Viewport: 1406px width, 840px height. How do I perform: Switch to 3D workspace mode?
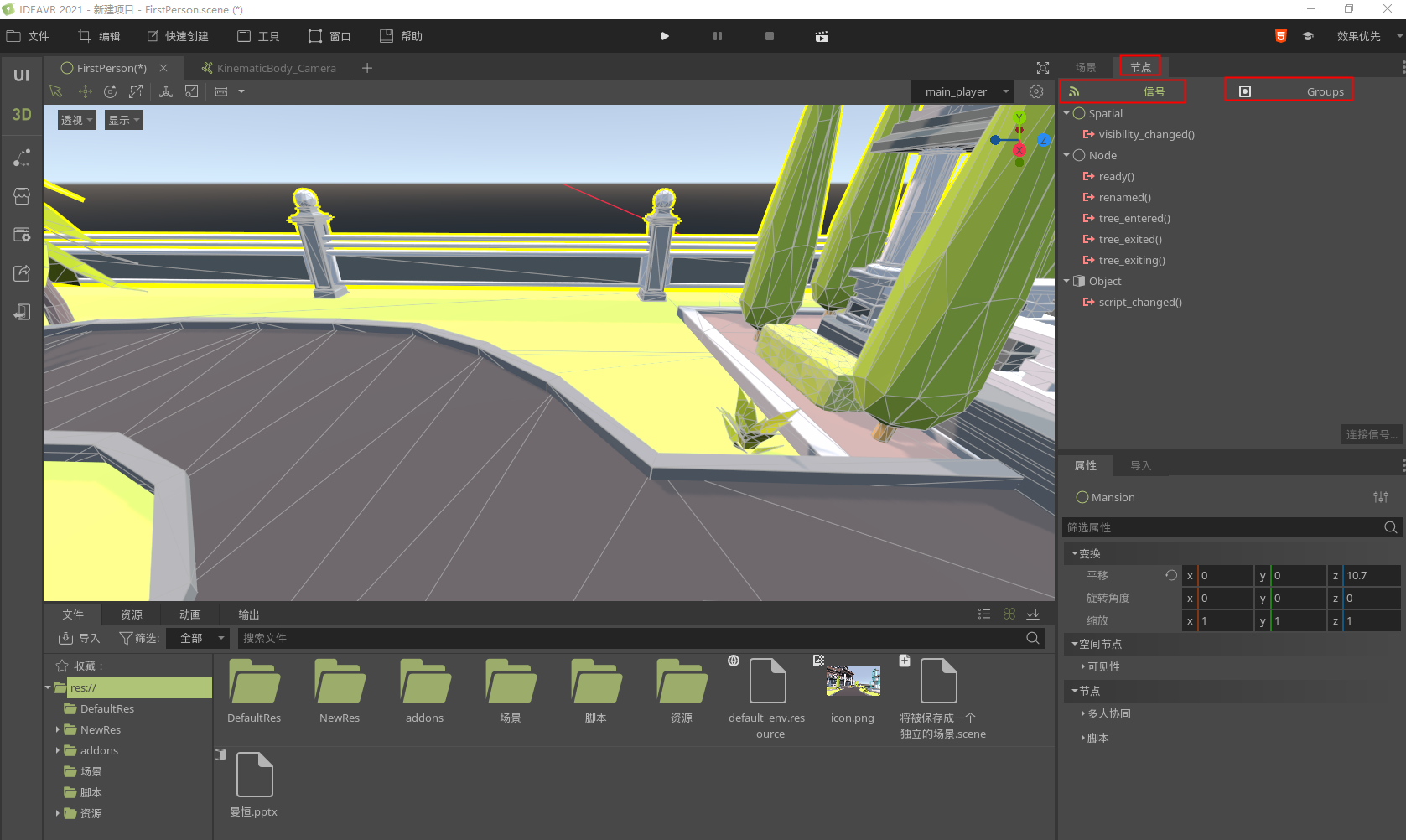22,115
